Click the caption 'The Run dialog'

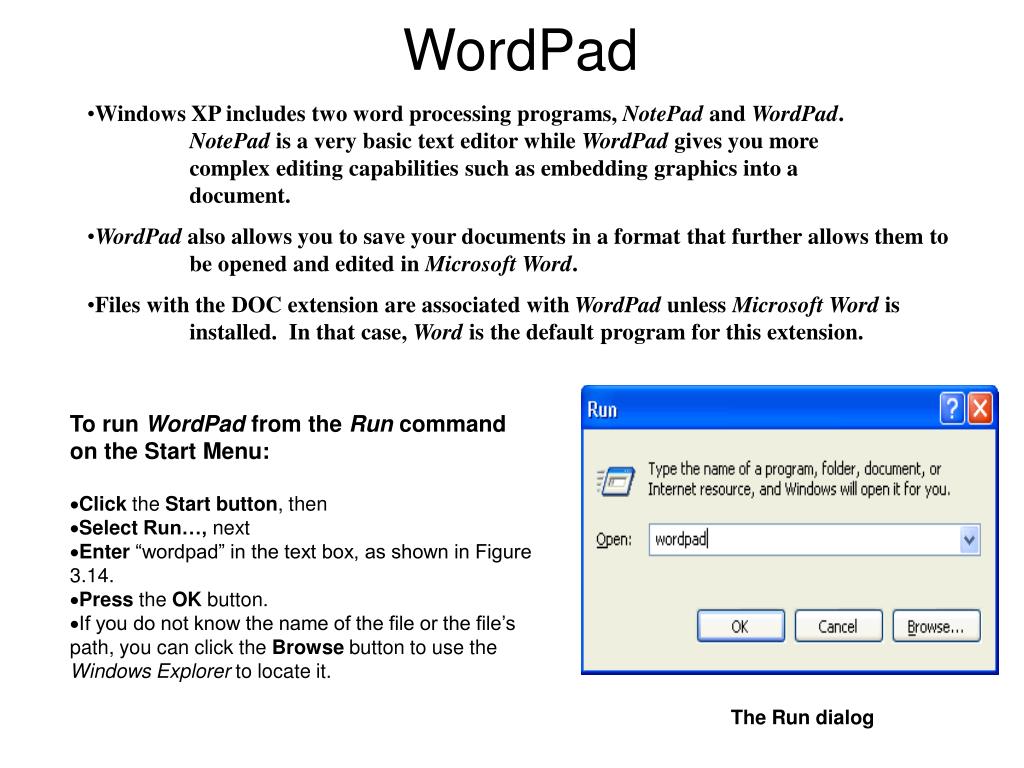[x=802, y=717]
